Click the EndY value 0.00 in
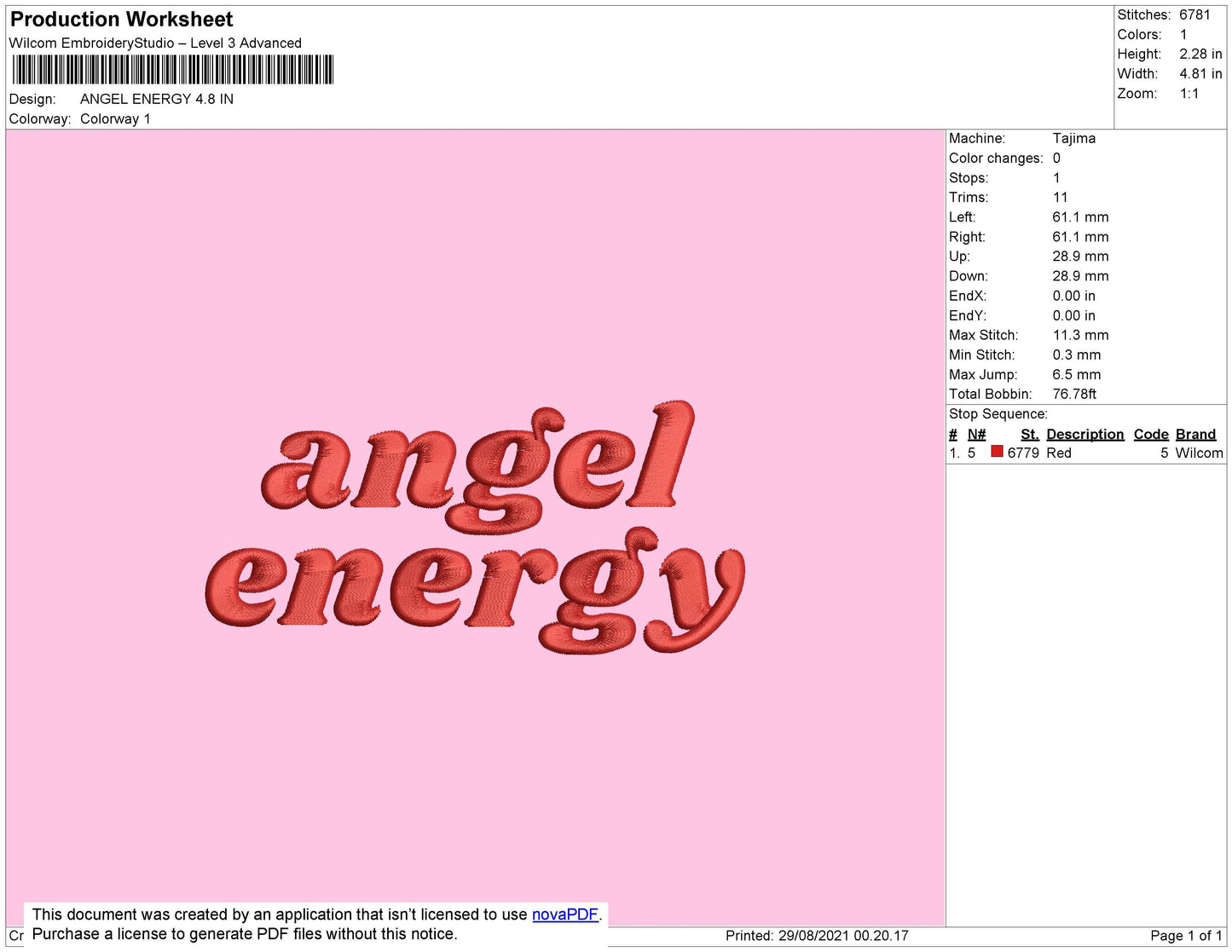The image size is (1232, 952). pyautogui.click(x=1074, y=315)
